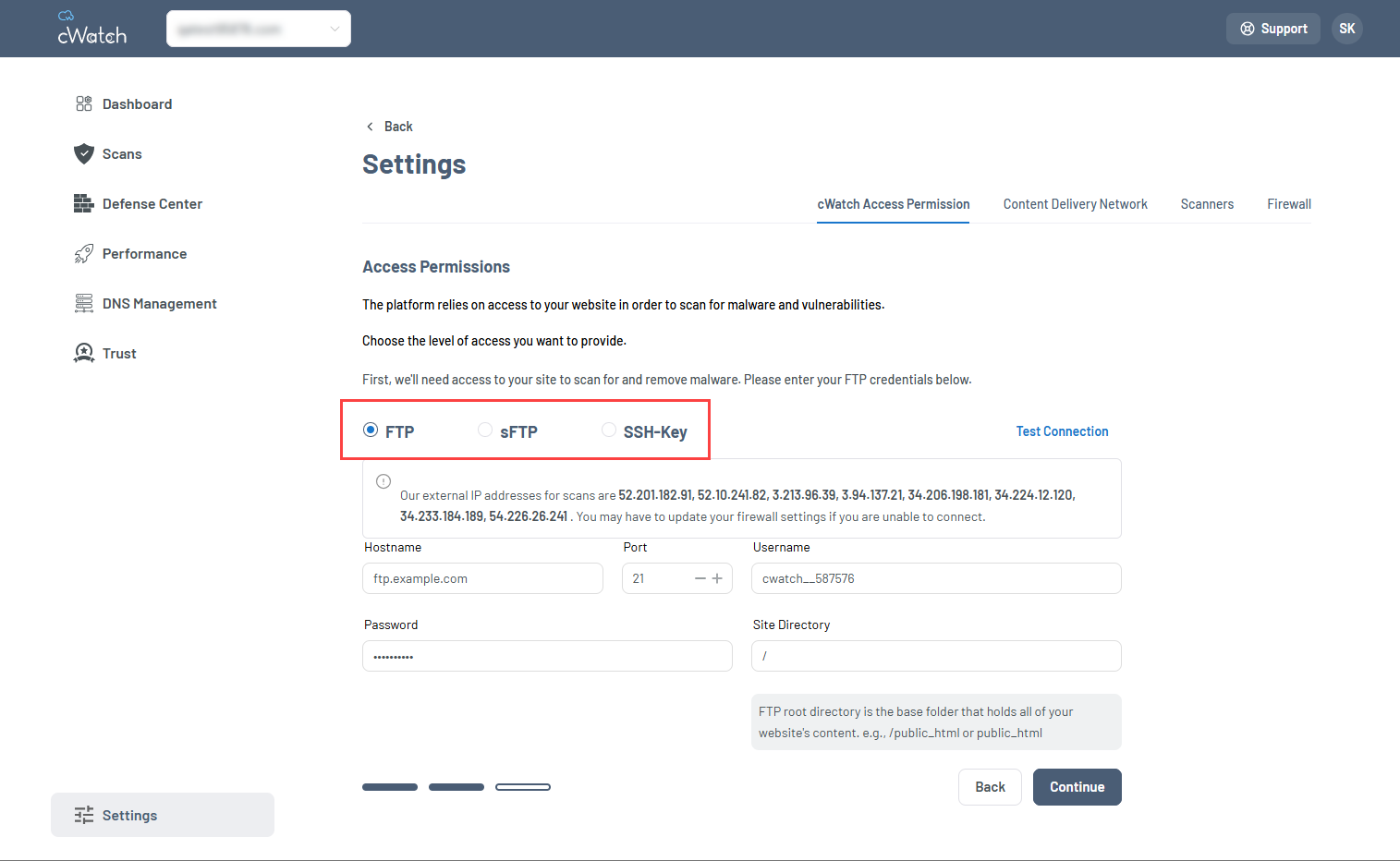
Task: Select the sFTP radio button
Action: (485, 430)
